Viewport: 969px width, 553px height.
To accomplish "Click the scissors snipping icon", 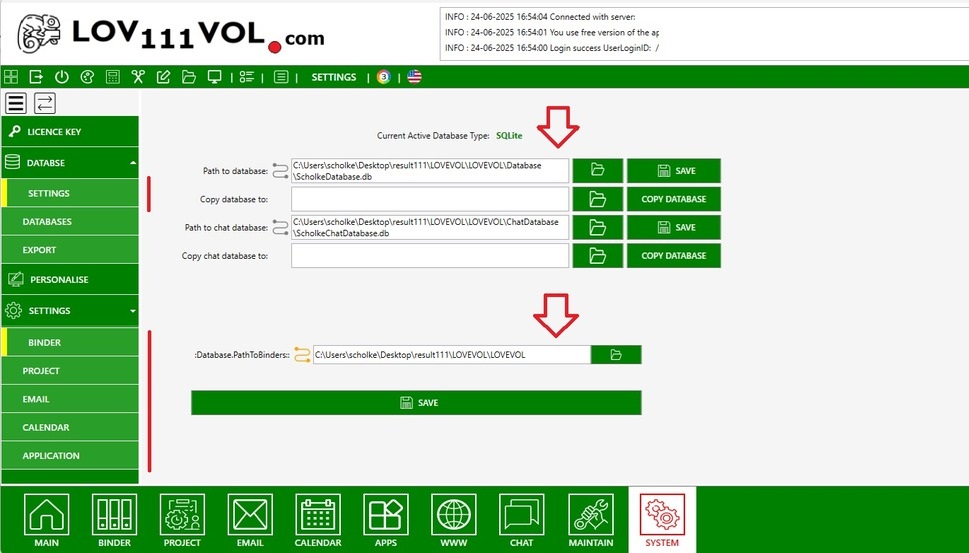I will (138, 77).
